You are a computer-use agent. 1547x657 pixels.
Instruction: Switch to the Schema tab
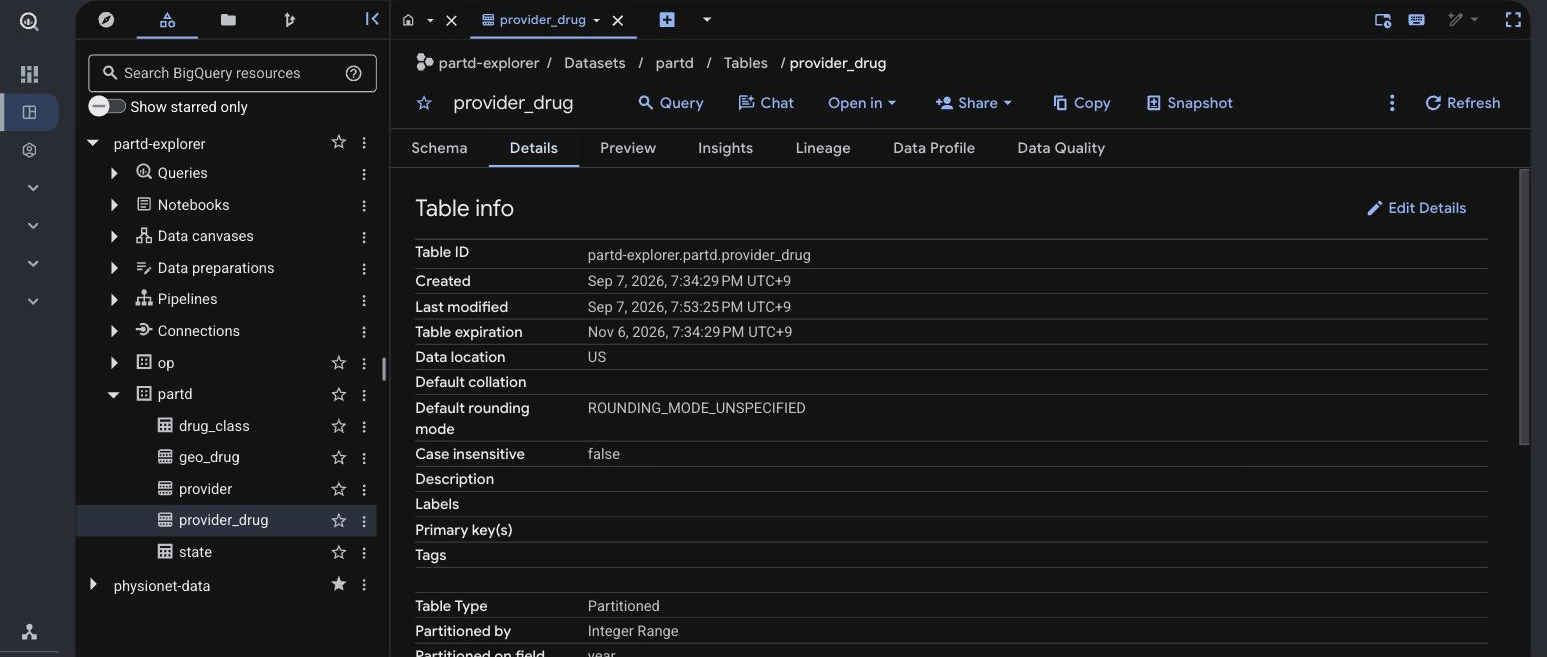439,148
